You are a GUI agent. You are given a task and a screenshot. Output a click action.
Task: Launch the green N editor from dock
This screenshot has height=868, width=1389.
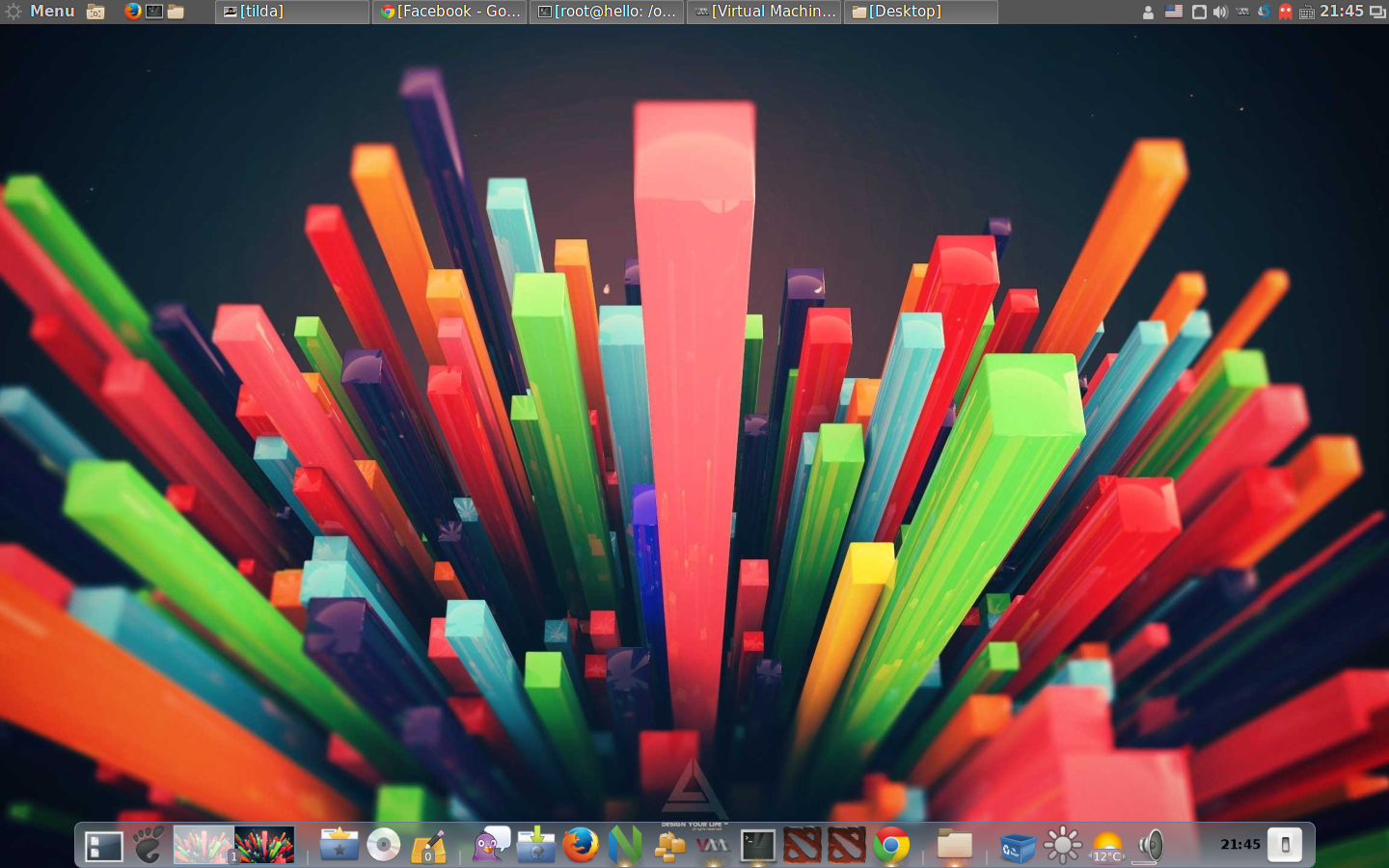625,845
